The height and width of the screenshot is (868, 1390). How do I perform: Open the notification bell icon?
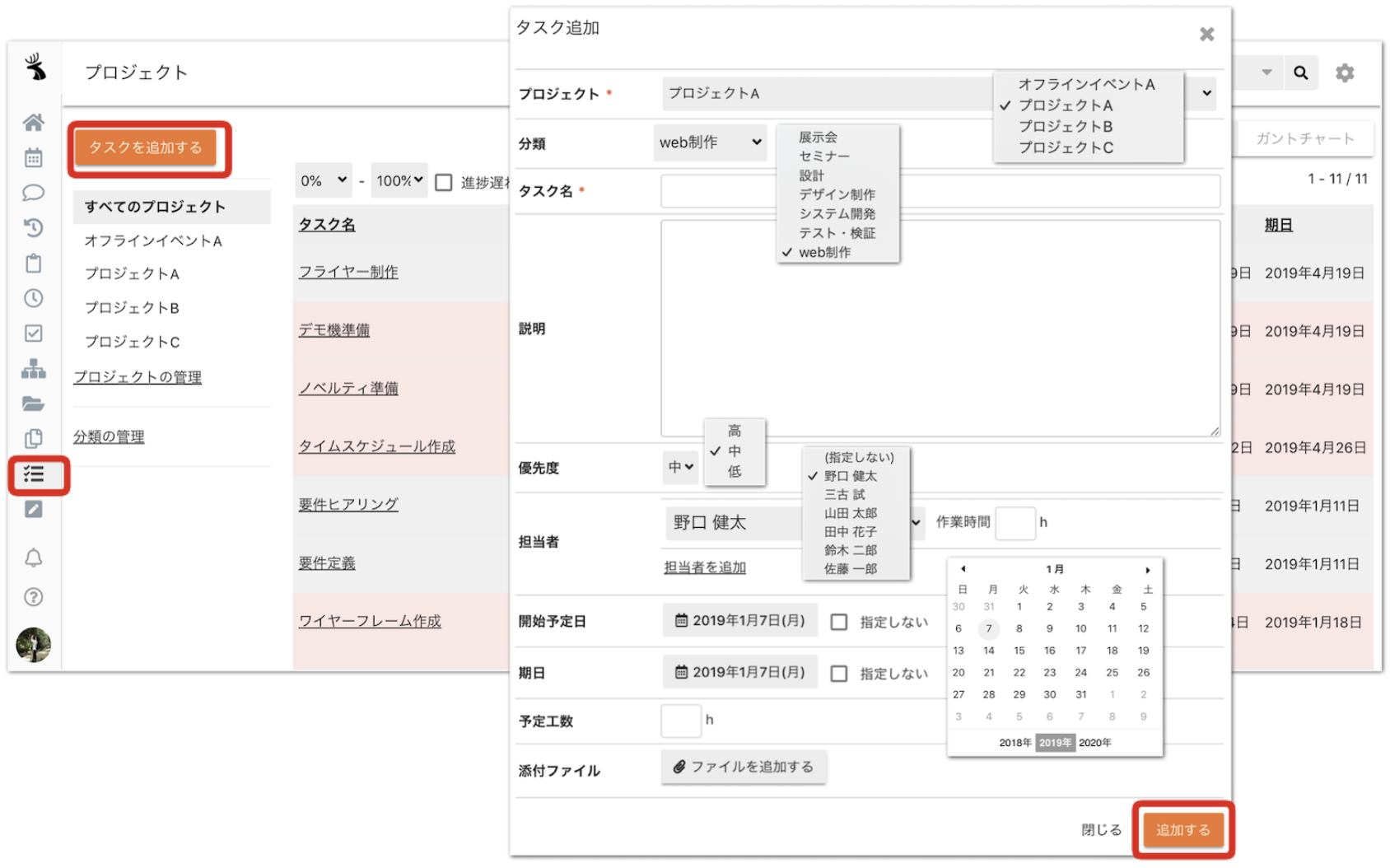click(x=33, y=558)
